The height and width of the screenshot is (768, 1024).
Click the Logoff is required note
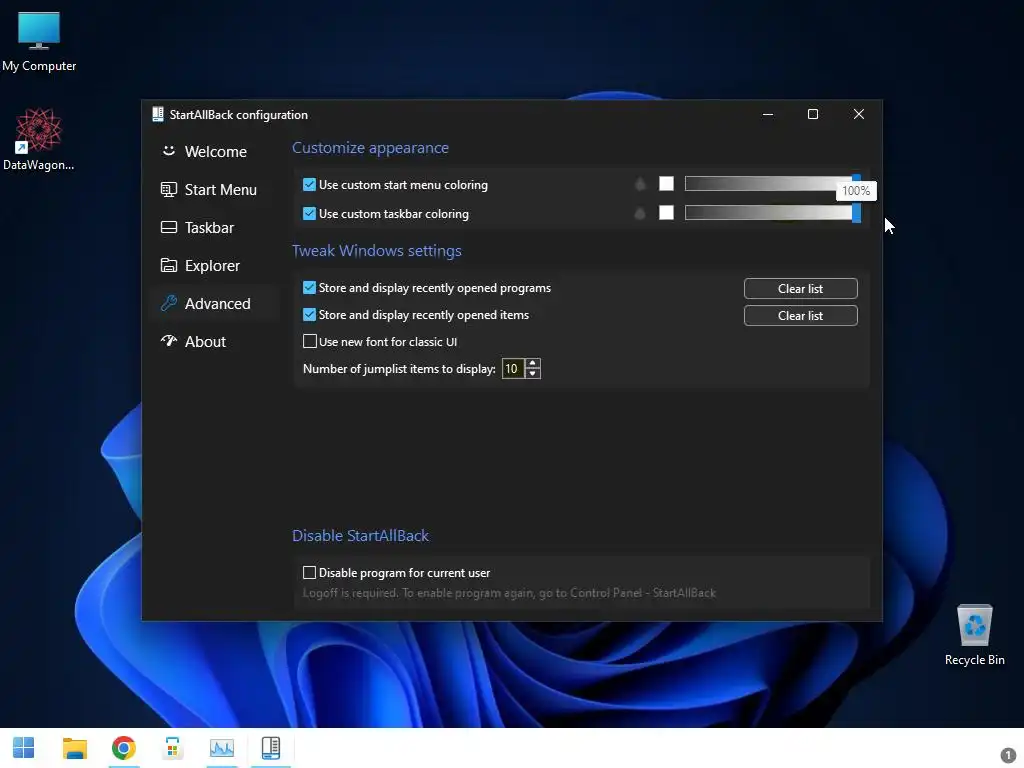point(509,593)
